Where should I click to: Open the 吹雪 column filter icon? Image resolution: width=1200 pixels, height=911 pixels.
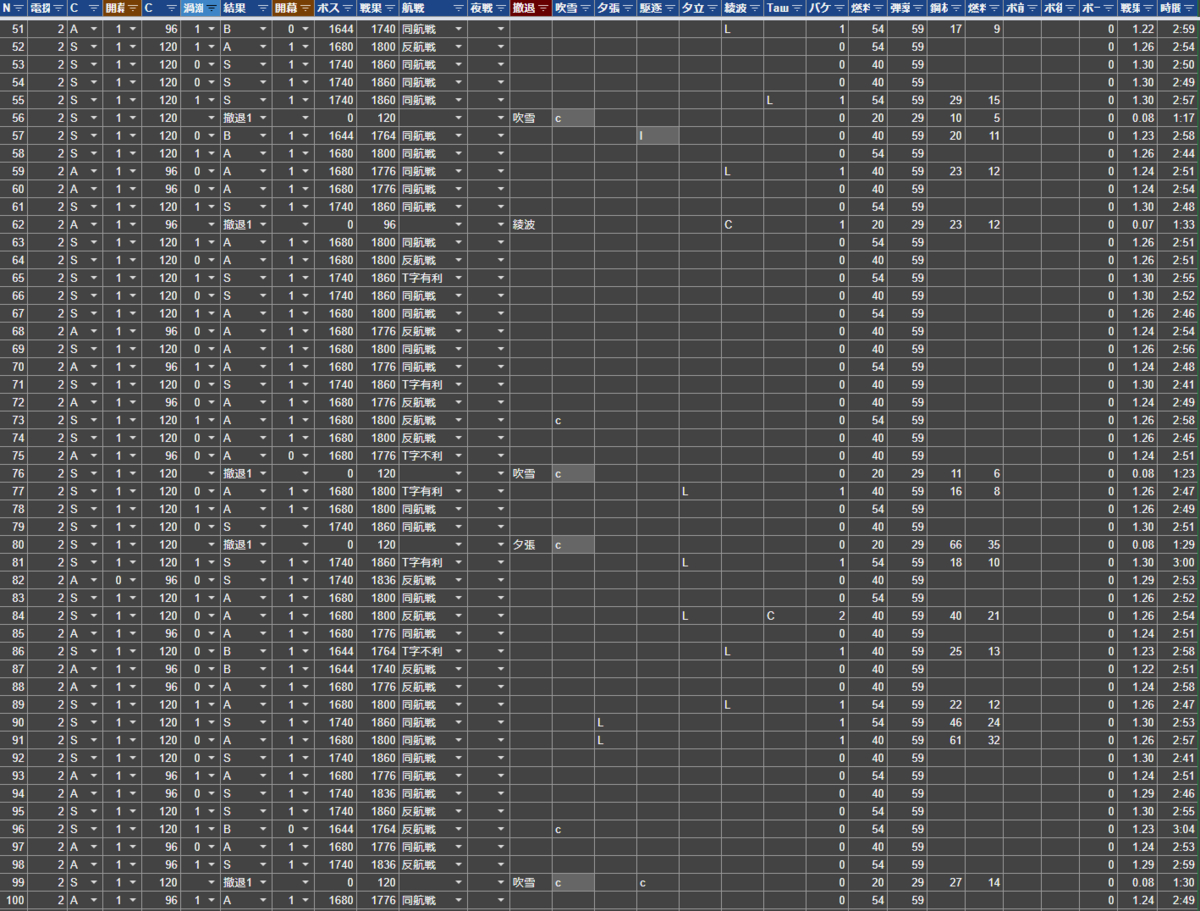[586, 8]
